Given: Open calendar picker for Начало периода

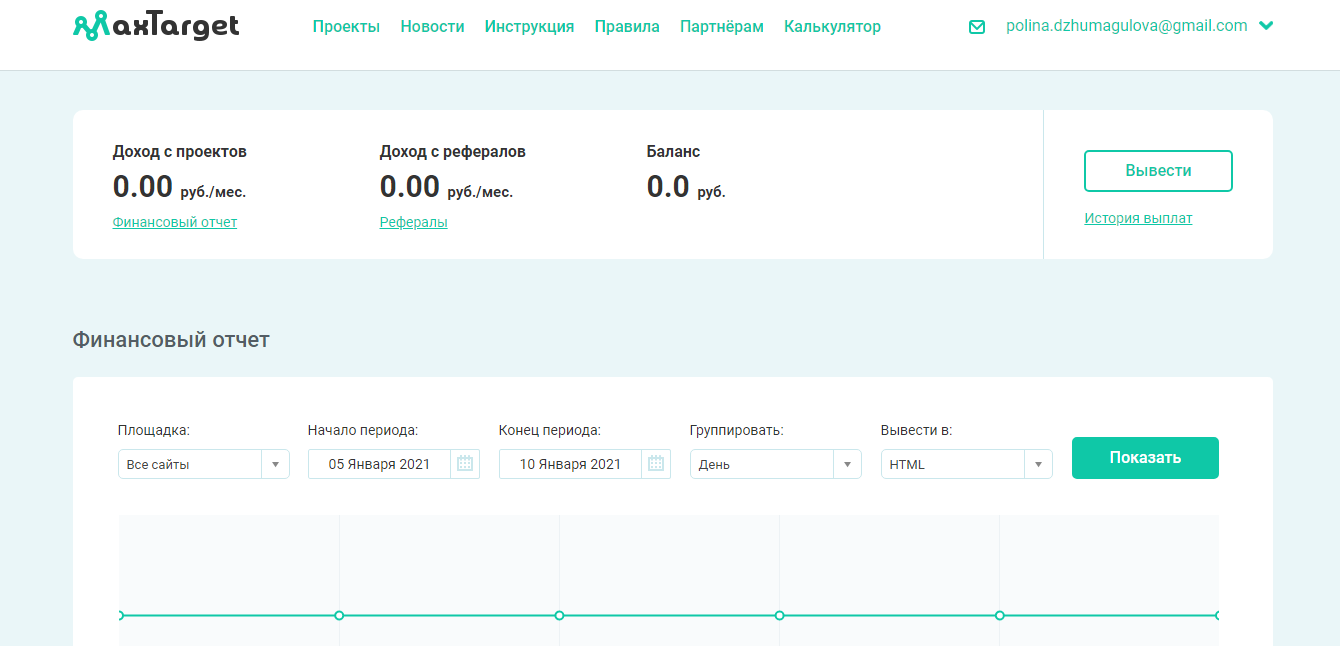Looking at the screenshot, I should click(465, 464).
